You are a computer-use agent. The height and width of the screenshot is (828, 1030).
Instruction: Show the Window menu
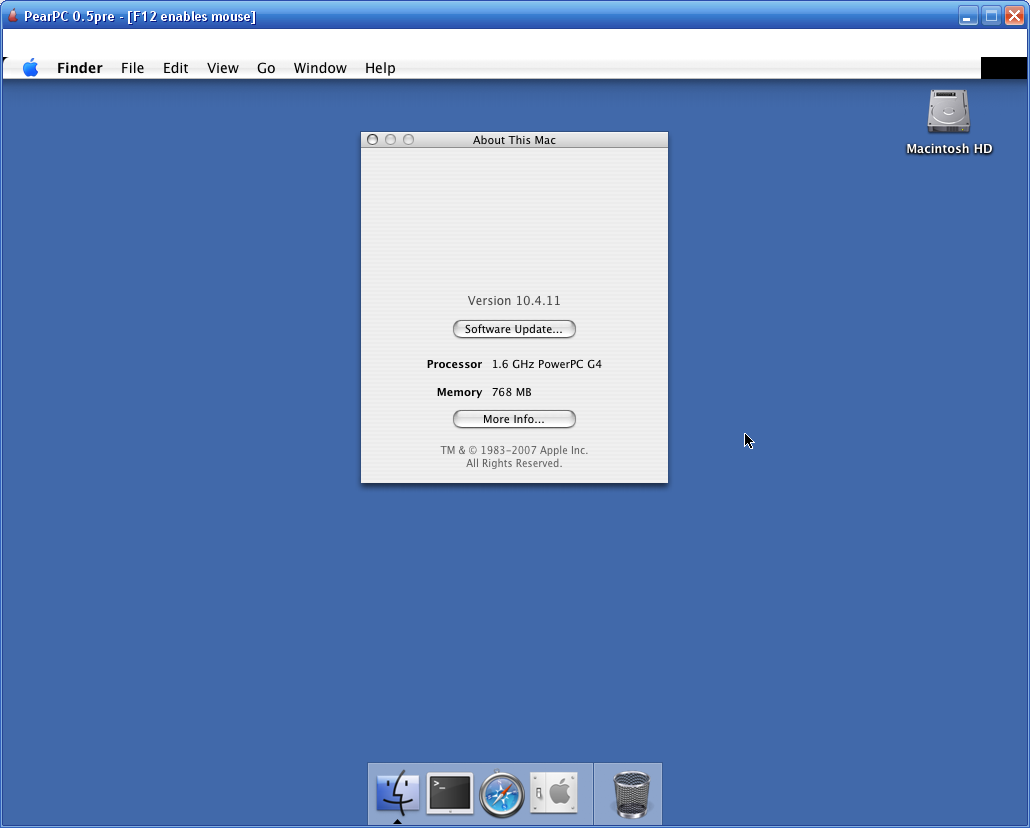(320, 68)
